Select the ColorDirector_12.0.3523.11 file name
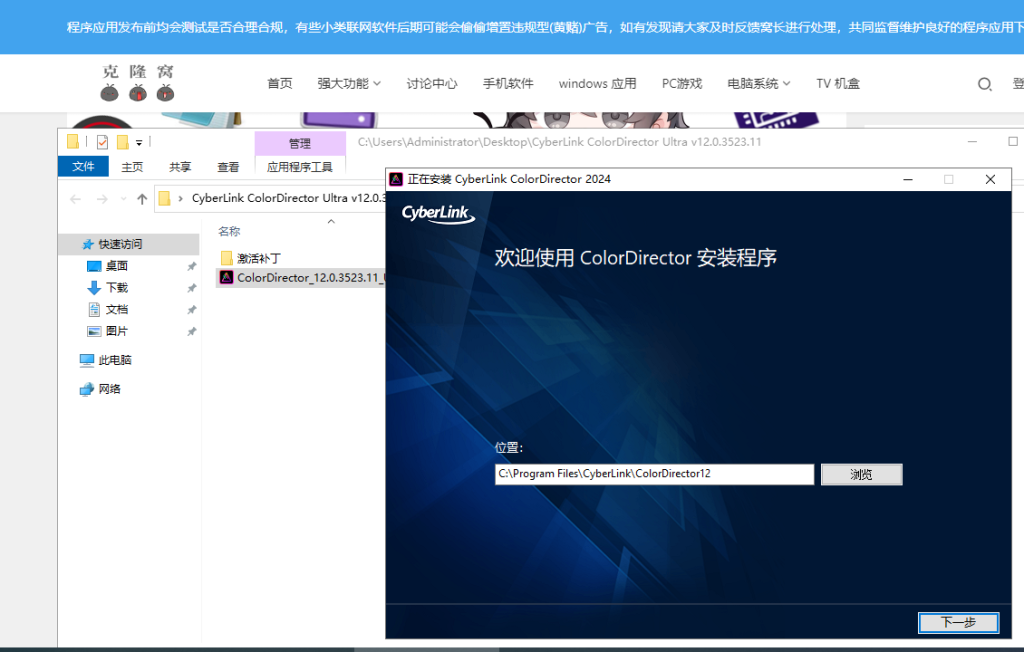This screenshot has height=652, width=1024. click(x=311, y=278)
